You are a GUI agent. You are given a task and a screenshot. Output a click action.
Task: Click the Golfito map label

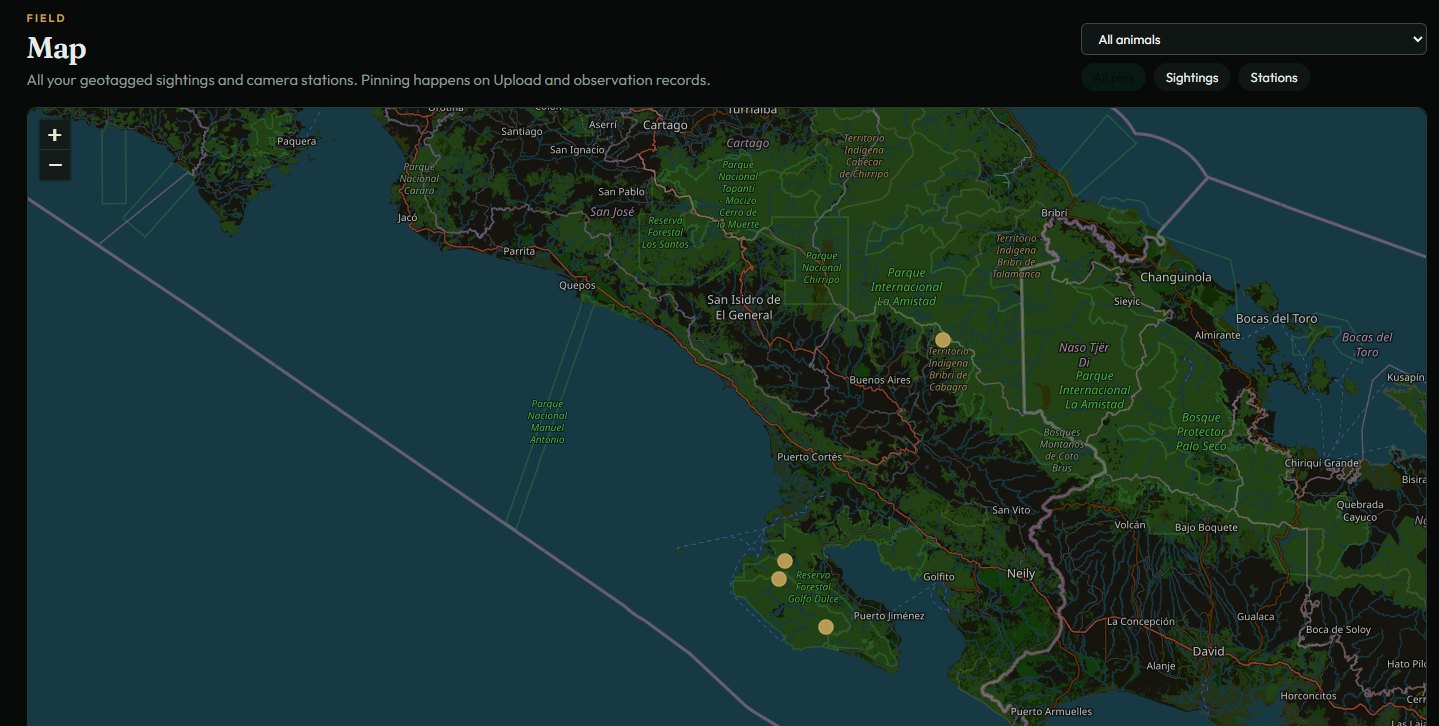(939, 577)
